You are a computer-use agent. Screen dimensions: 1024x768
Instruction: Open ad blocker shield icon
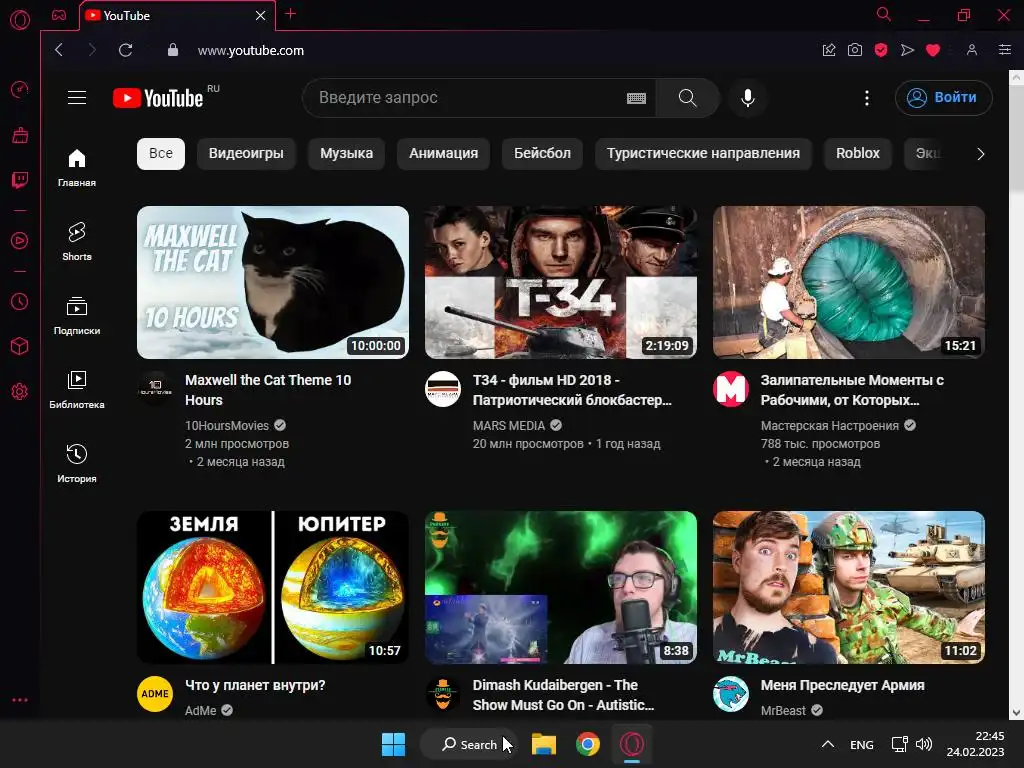(880, 50)
